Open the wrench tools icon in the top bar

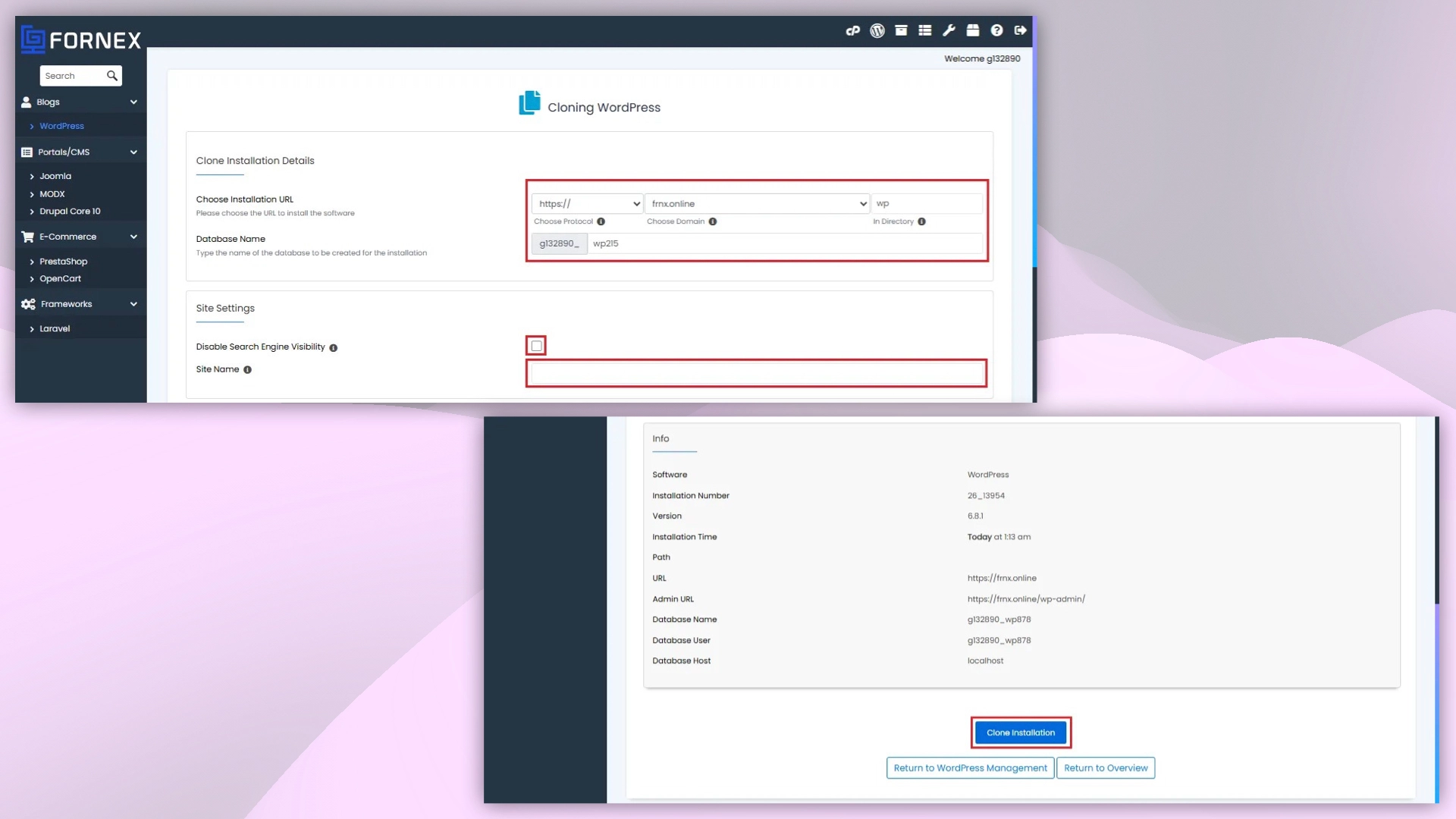coord(948,30)
